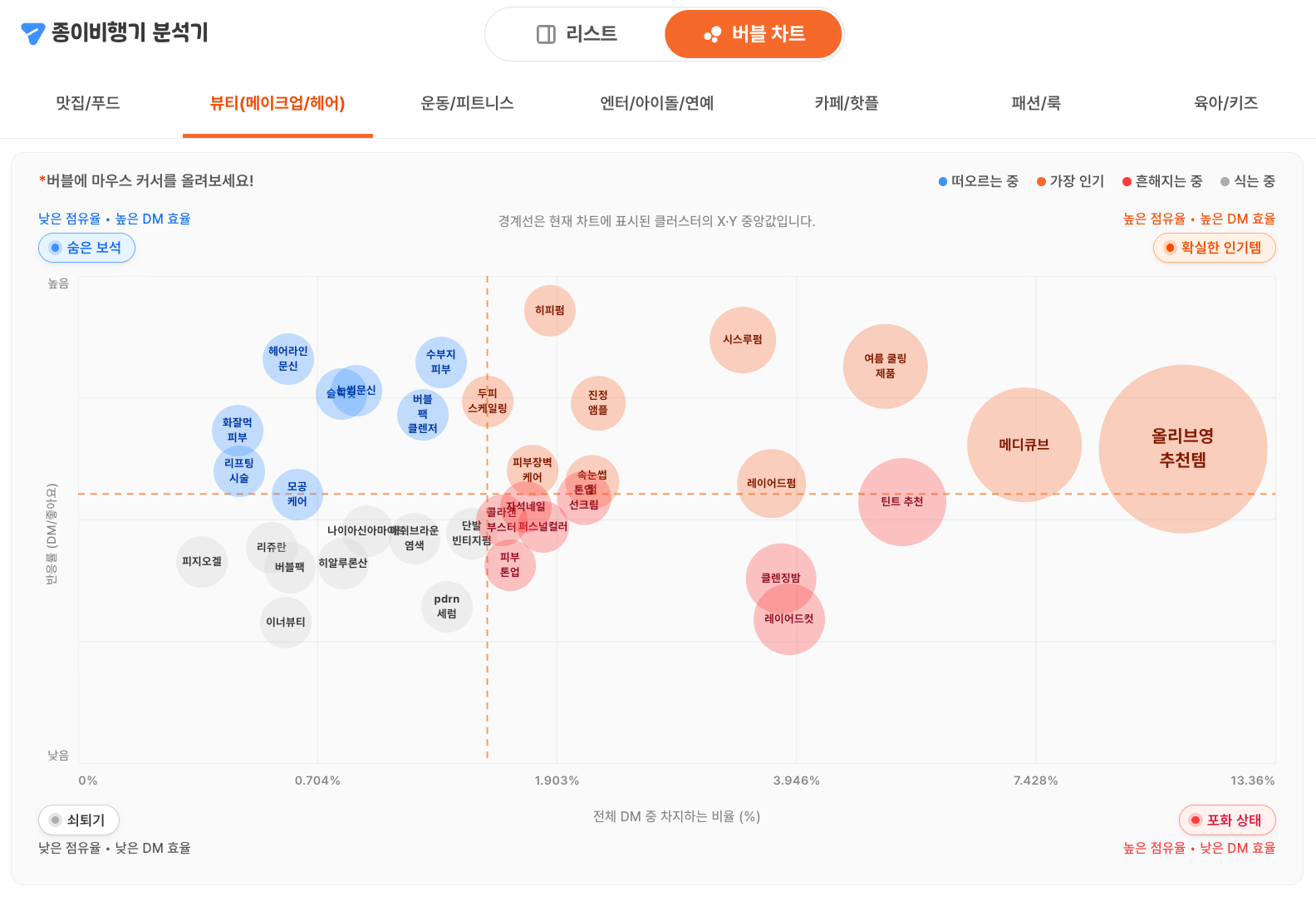Click the 숨은 보석 quadrant badge
1316x921 pixels.
(86, 248)
